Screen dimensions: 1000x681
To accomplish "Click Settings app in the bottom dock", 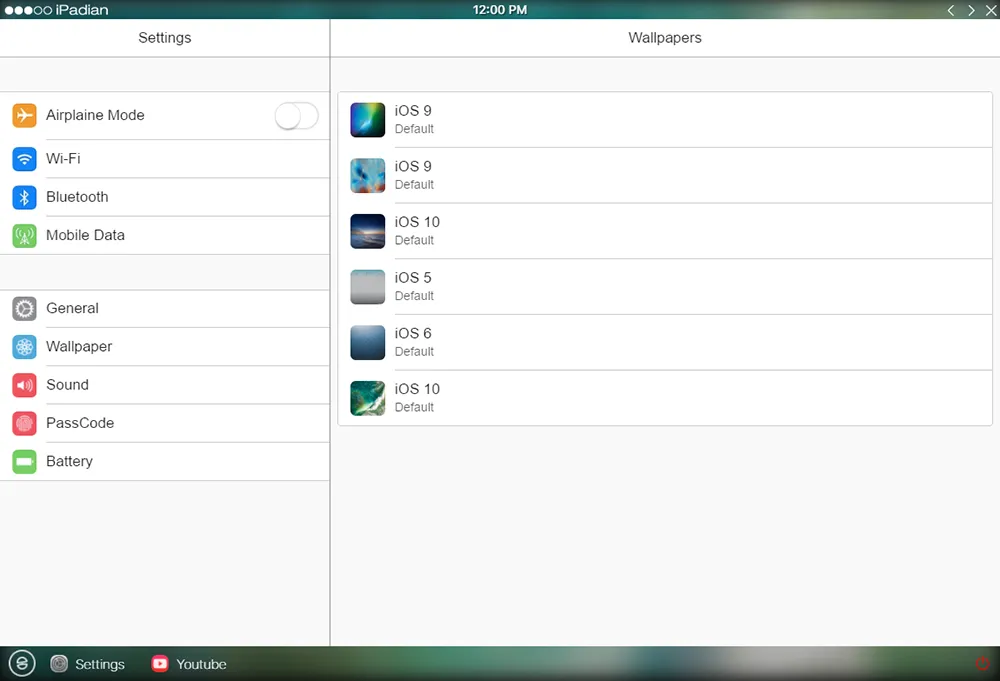I will 87,664.
